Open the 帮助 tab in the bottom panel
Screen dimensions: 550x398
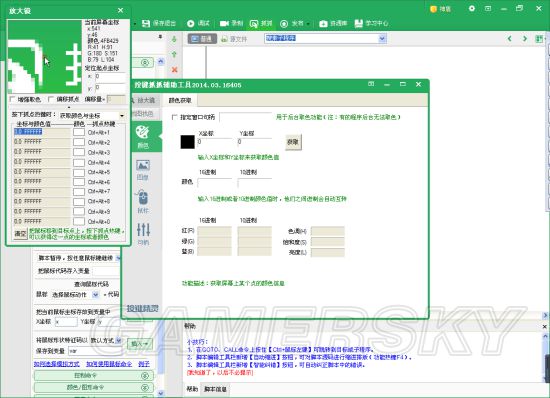tap(192, 389)
